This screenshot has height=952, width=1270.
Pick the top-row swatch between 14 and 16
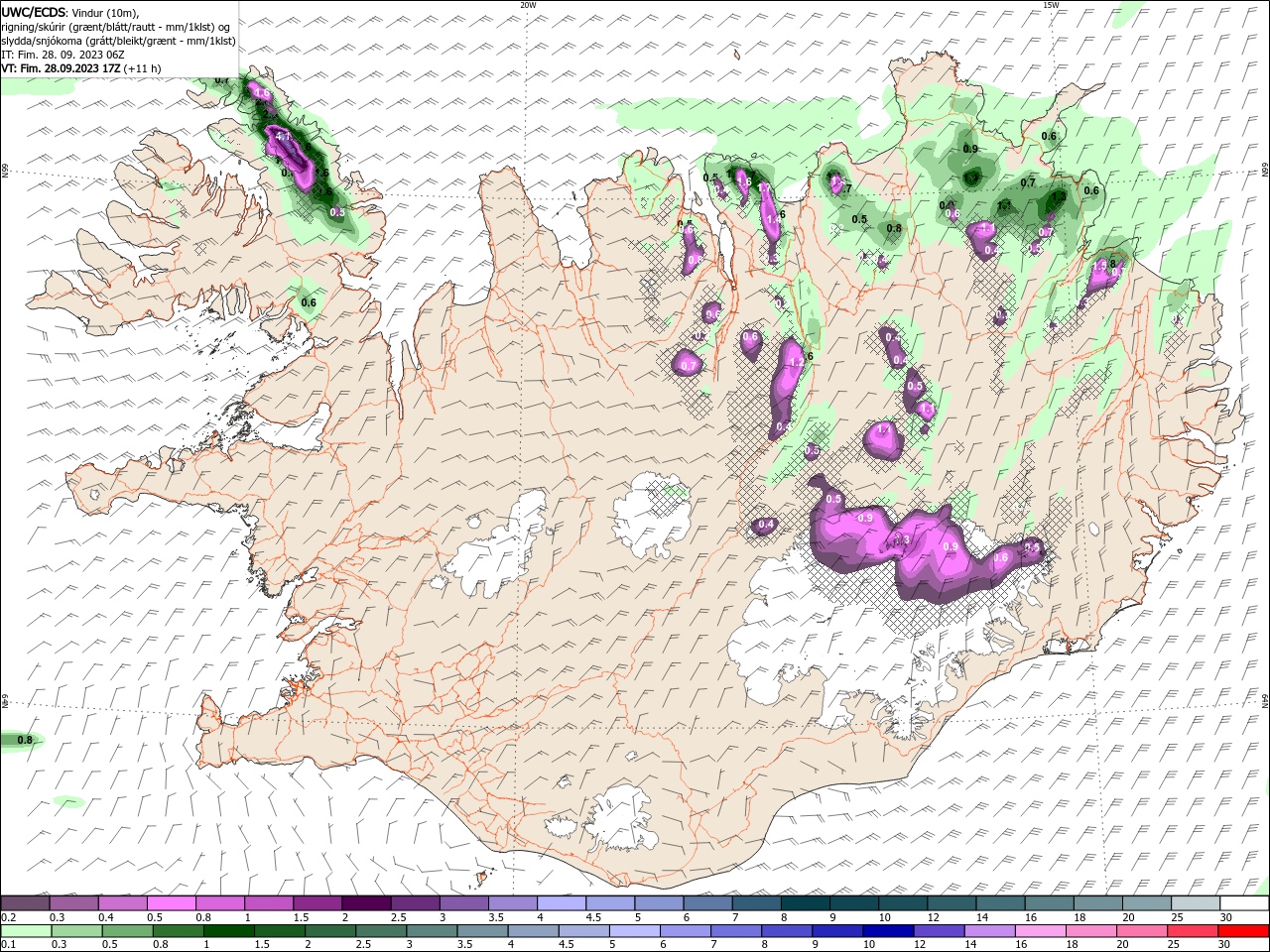point(1000,903)
